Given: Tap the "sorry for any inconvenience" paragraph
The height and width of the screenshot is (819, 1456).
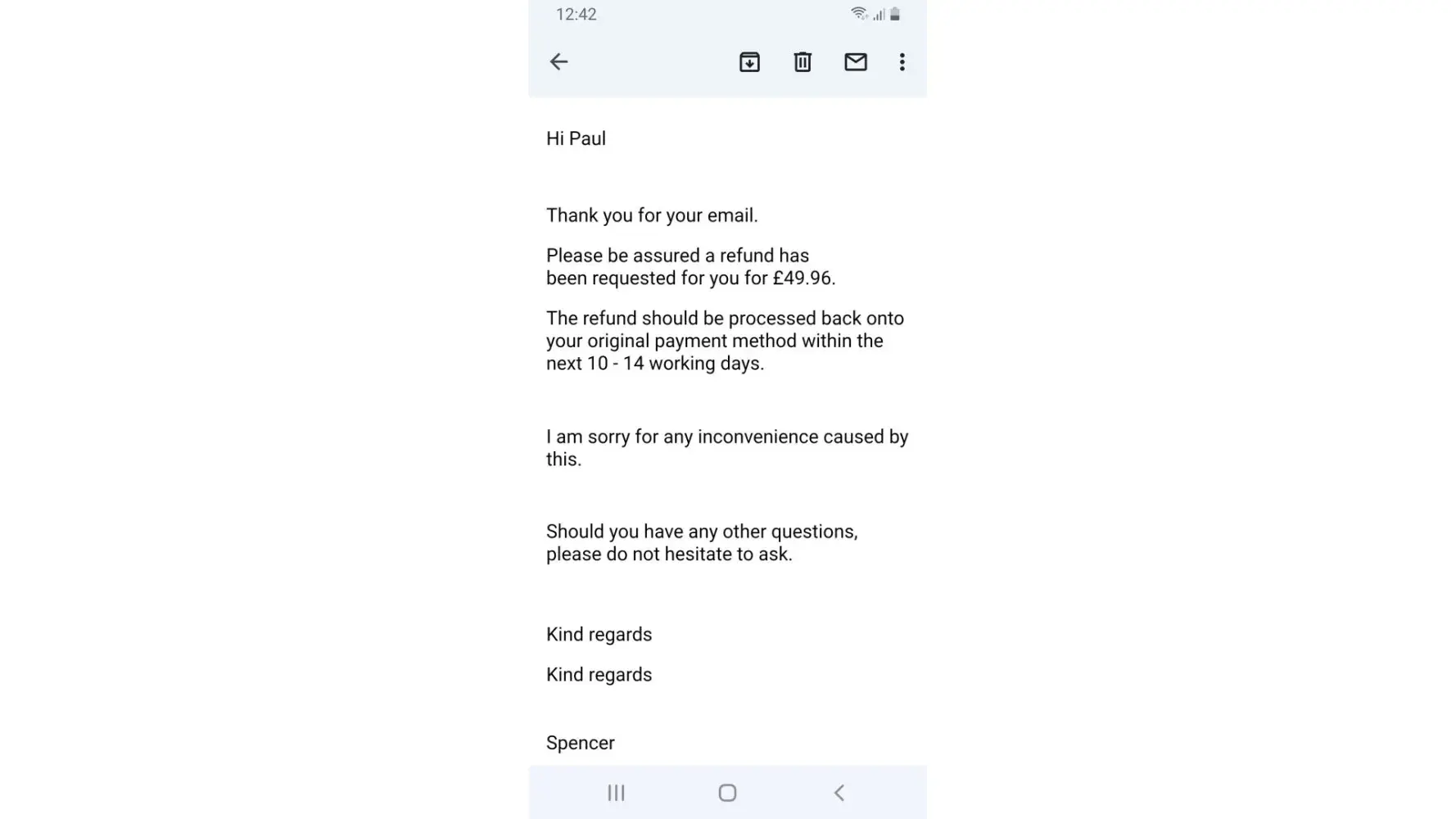Looking at the screenshot, I should click(x=727, y=437).
